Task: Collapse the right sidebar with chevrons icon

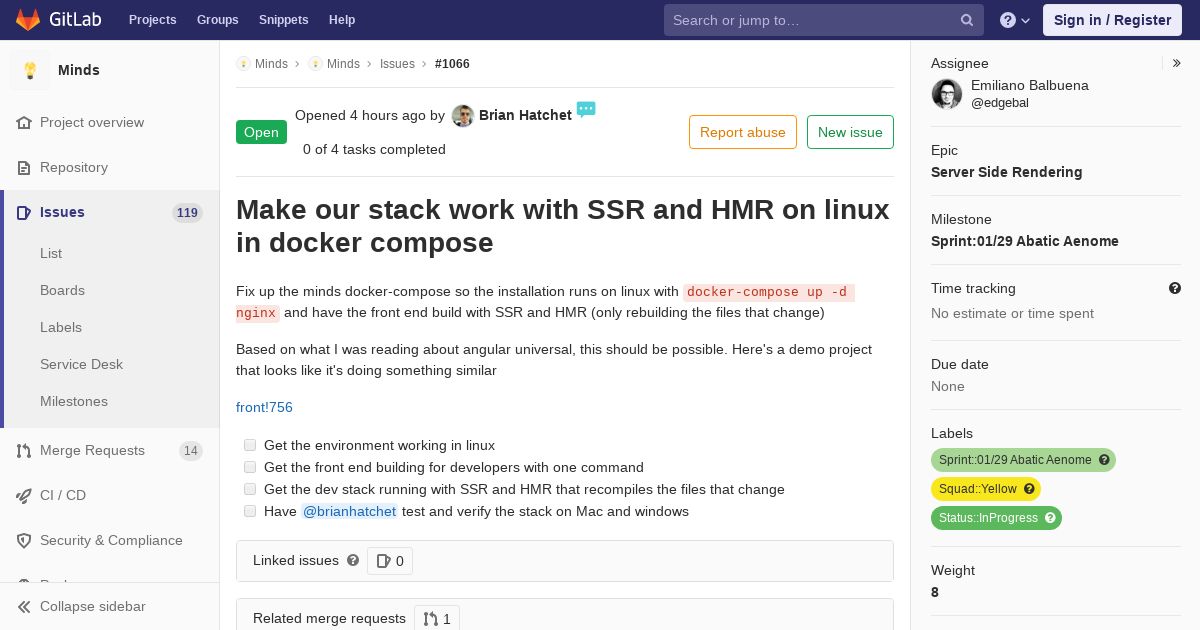Action: [x=1176, y=63]
